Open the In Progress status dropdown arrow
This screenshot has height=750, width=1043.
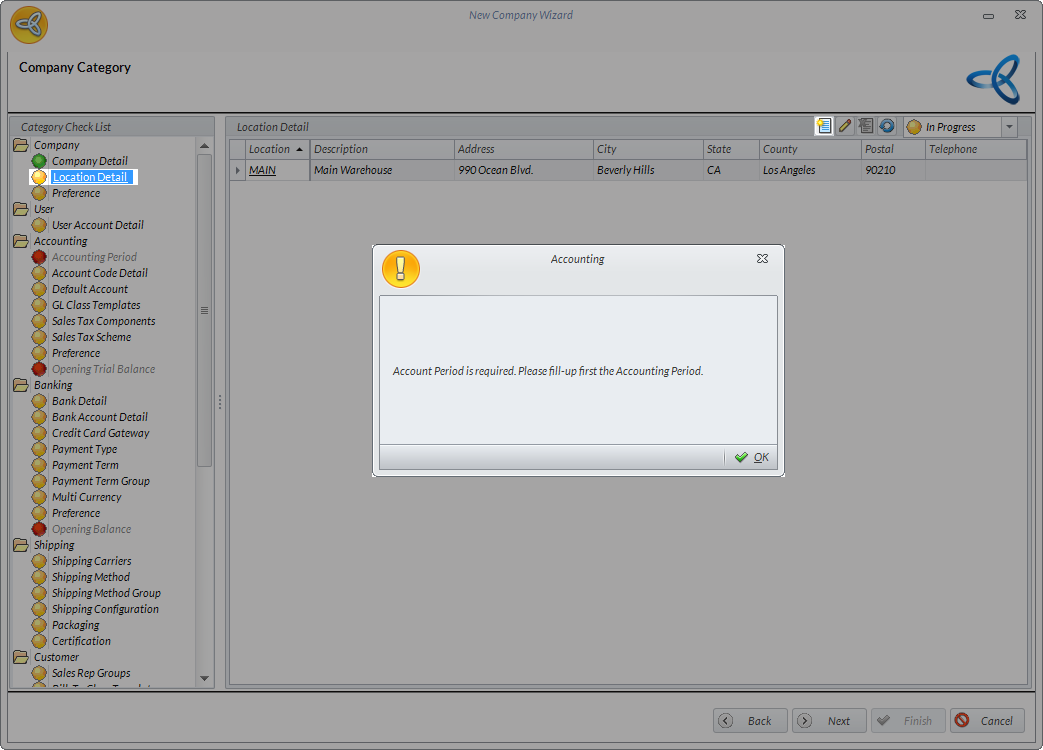click(1009, 126)
